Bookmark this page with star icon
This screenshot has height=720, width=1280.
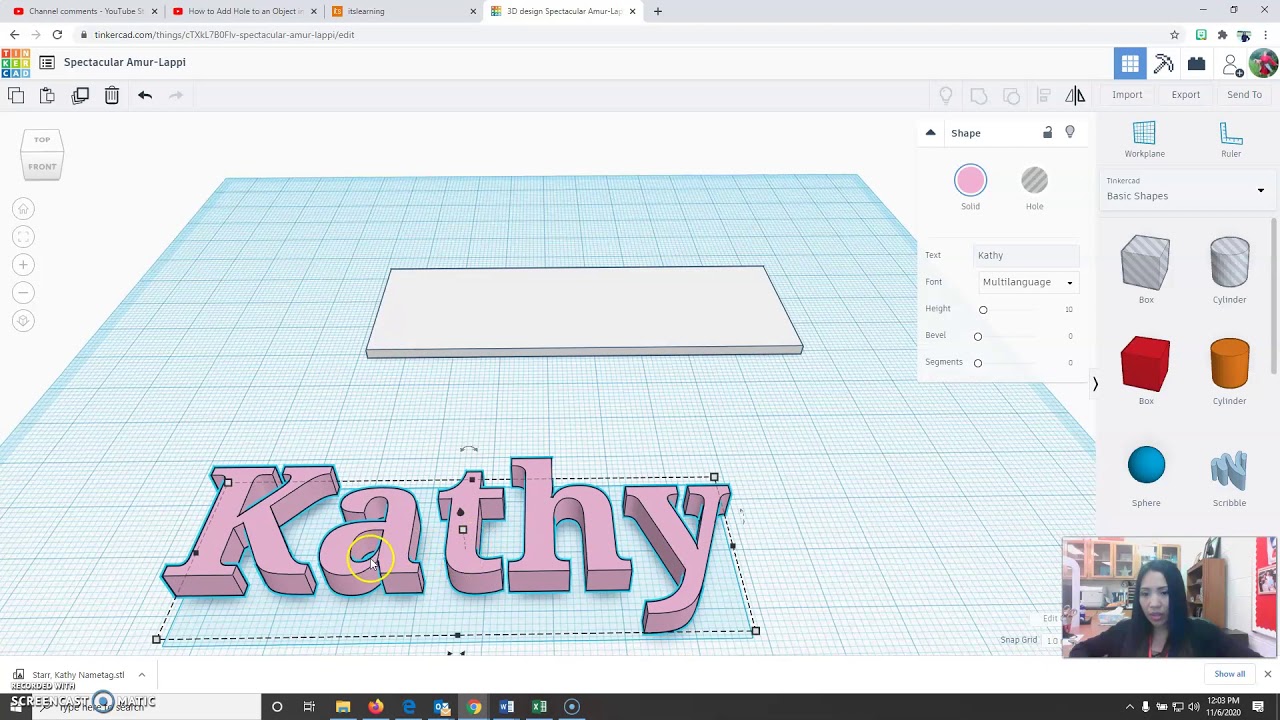click(x=1175, y=35)
